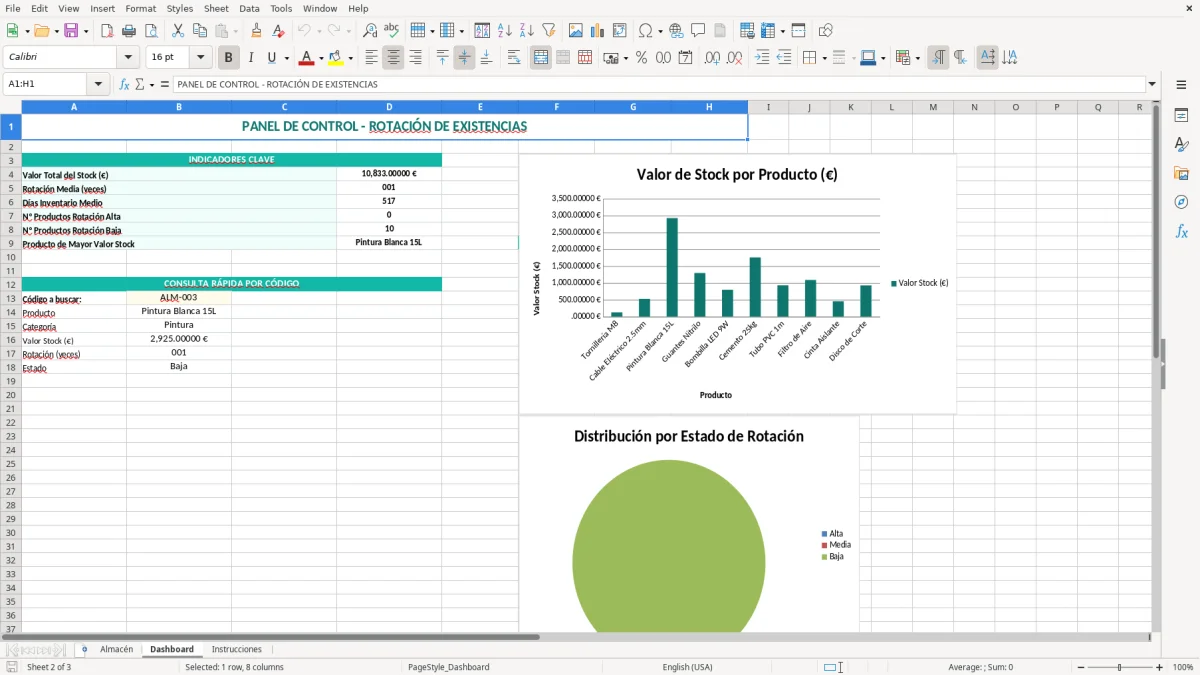Format as percent
This screenshot has width=1200, height=675.
tap(641, 58)
